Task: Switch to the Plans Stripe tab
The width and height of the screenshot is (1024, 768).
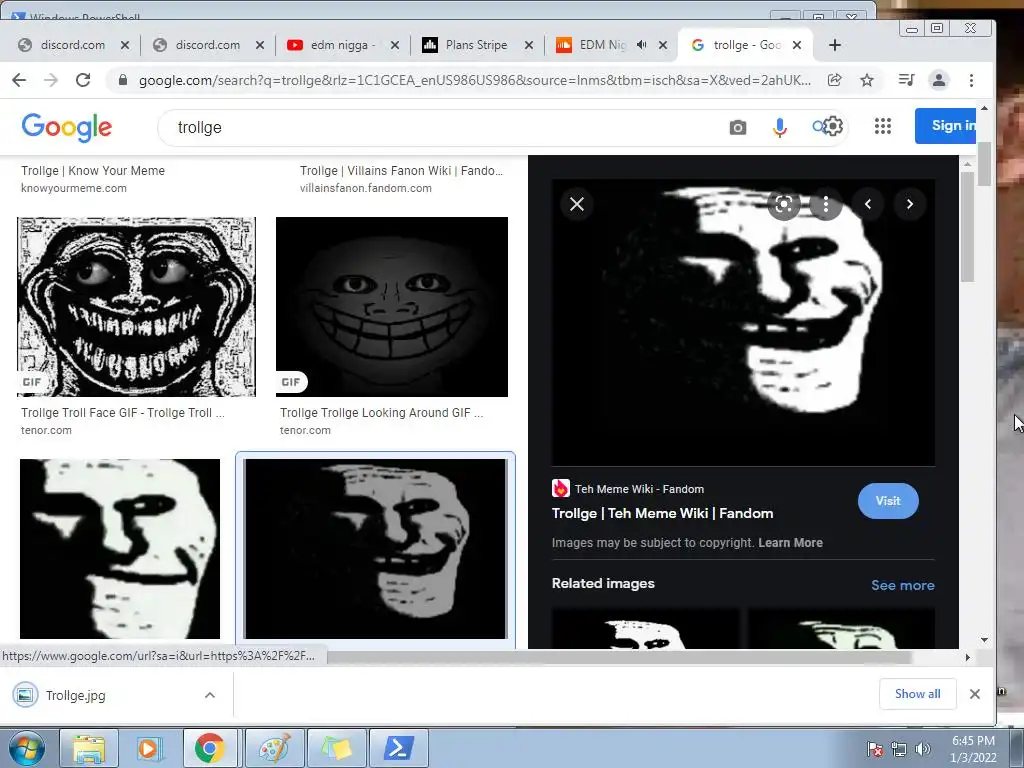Action: pyautogui.click(x=475, y=45)
